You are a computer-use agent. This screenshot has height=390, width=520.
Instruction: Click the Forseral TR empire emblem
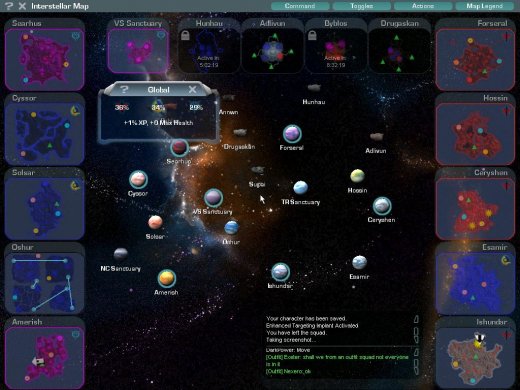tap(507, 37)
